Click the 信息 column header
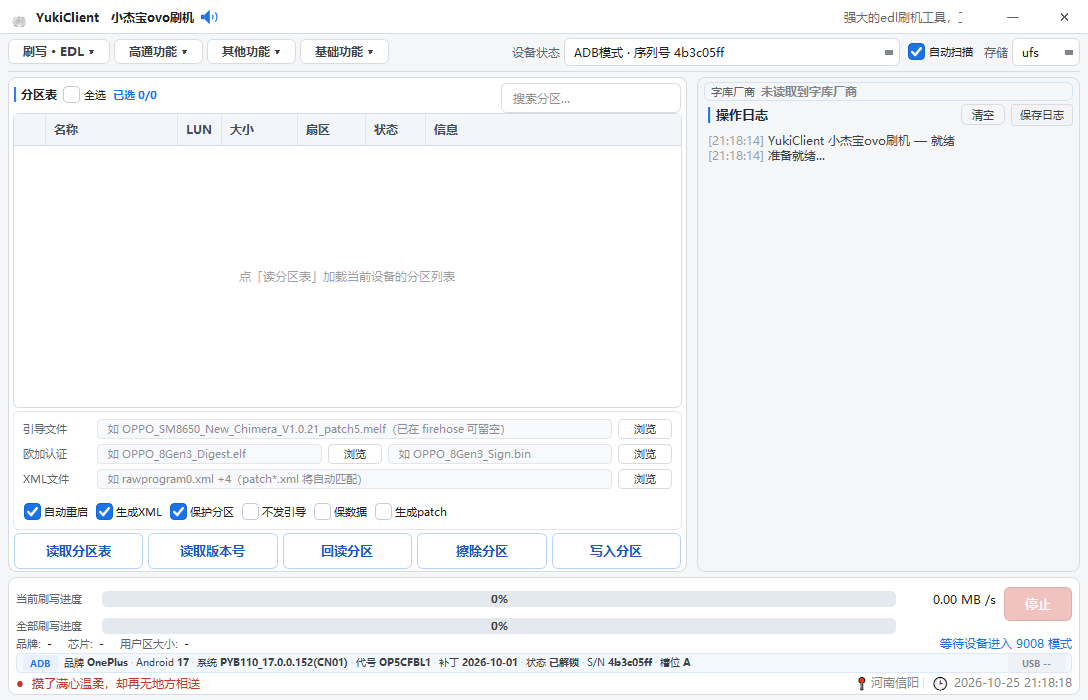The height and width of the screenshot is (700, 1088). tap(553, 130)
